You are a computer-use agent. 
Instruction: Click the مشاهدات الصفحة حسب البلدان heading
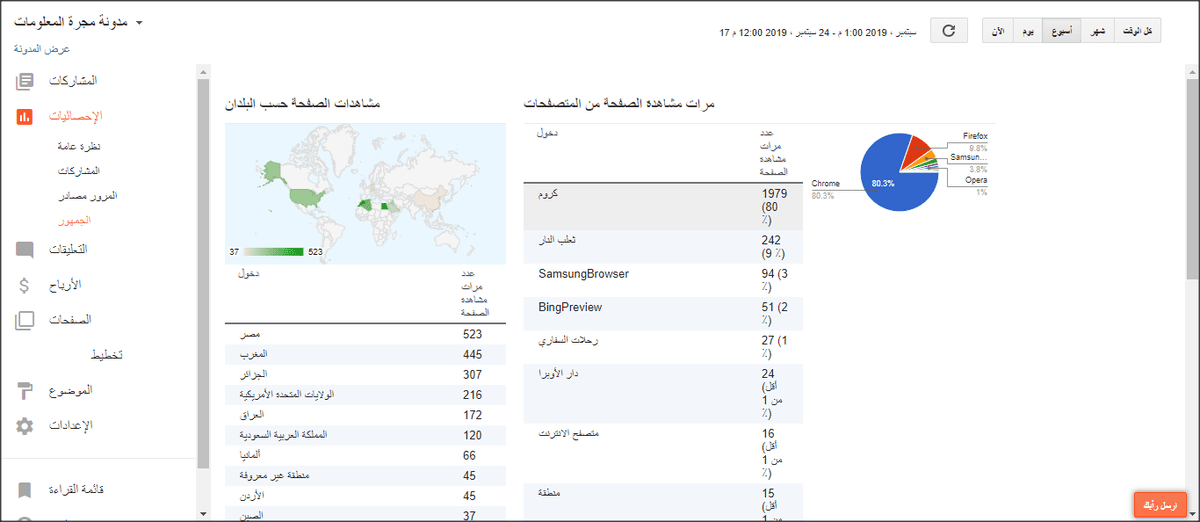[x=302, y=104]
